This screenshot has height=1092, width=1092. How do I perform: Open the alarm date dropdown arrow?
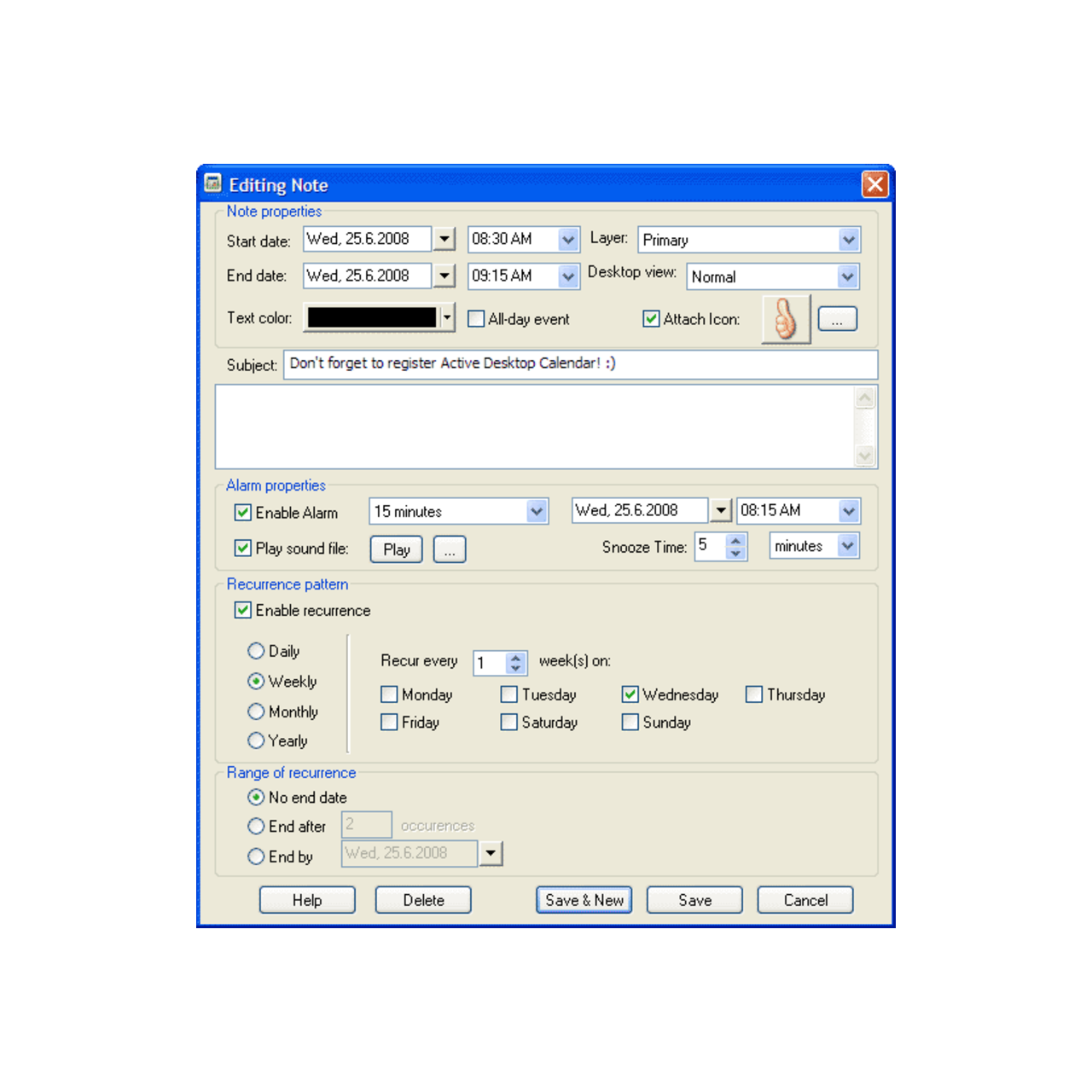click(721, 510)
